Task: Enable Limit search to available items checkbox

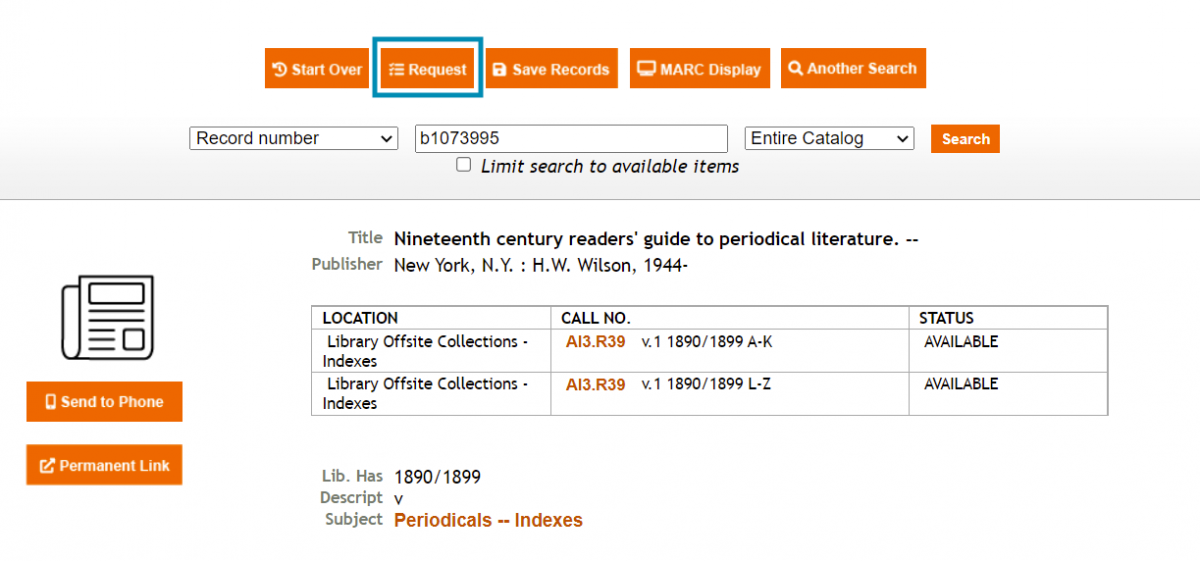Action: tap(463, 165)
